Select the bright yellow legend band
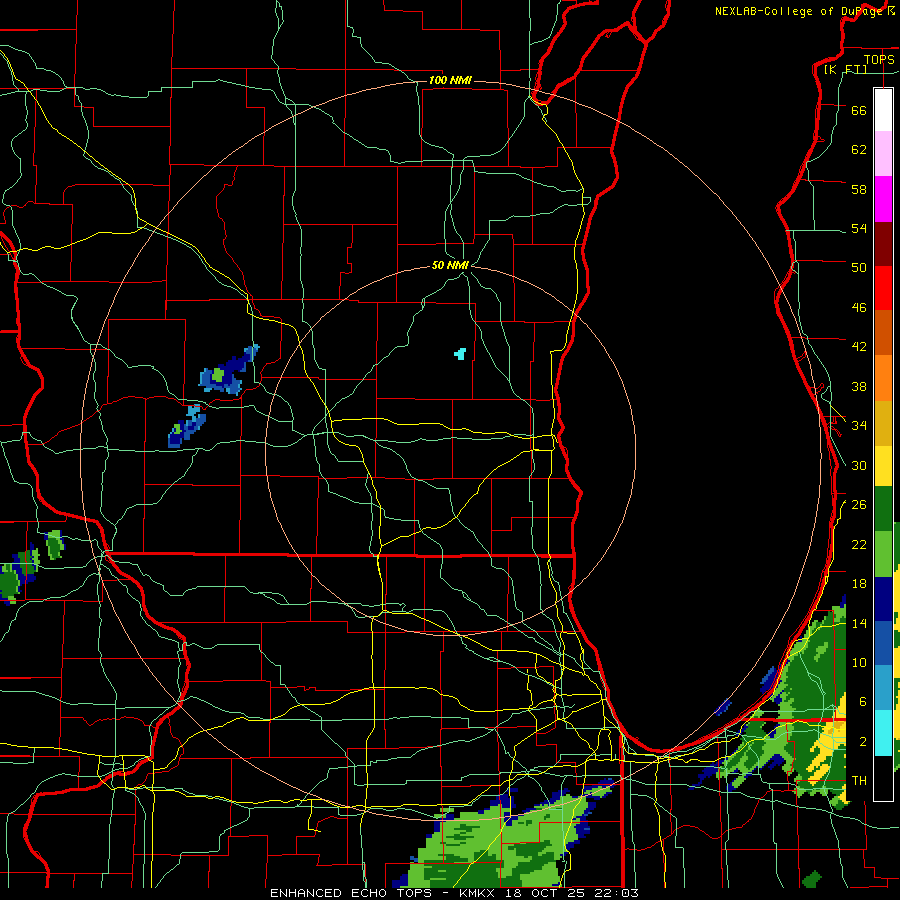The width and height of the screenshot is (900, 900). point(883,465)
